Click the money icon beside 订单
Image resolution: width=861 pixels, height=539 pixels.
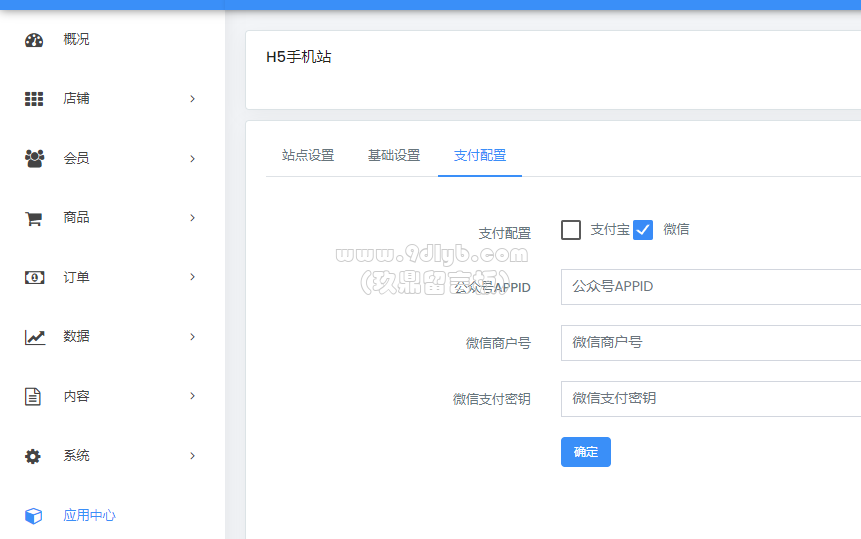pos(34,277)
